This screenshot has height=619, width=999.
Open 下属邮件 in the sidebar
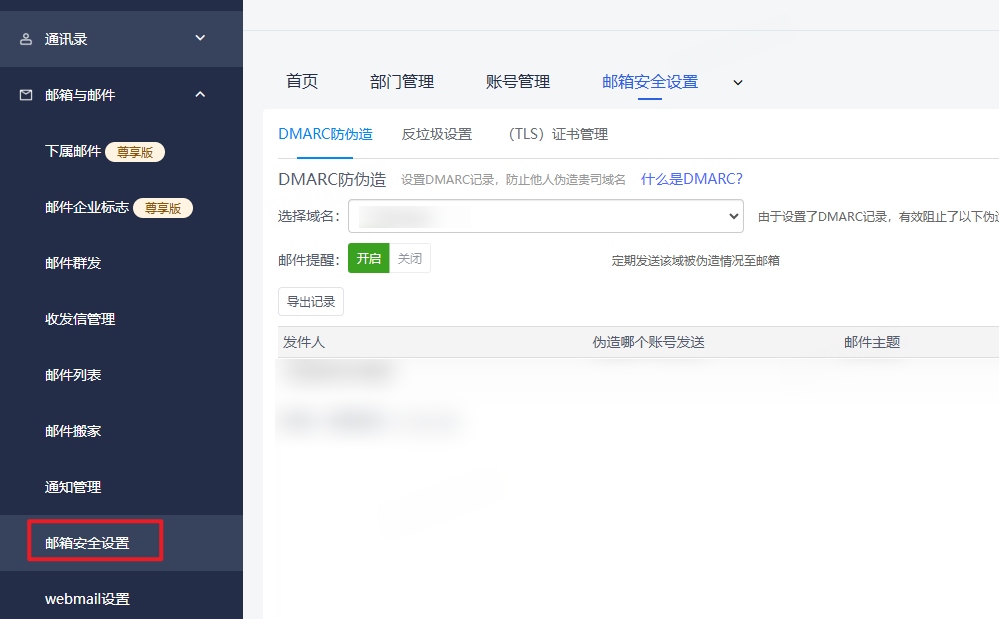point(73,152)
